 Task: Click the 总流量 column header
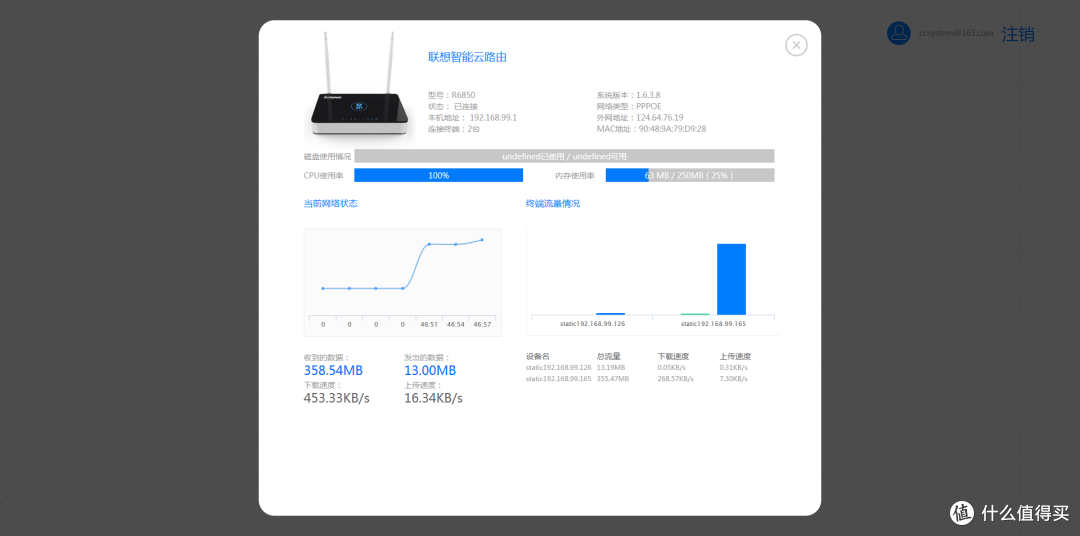[609, 356]
